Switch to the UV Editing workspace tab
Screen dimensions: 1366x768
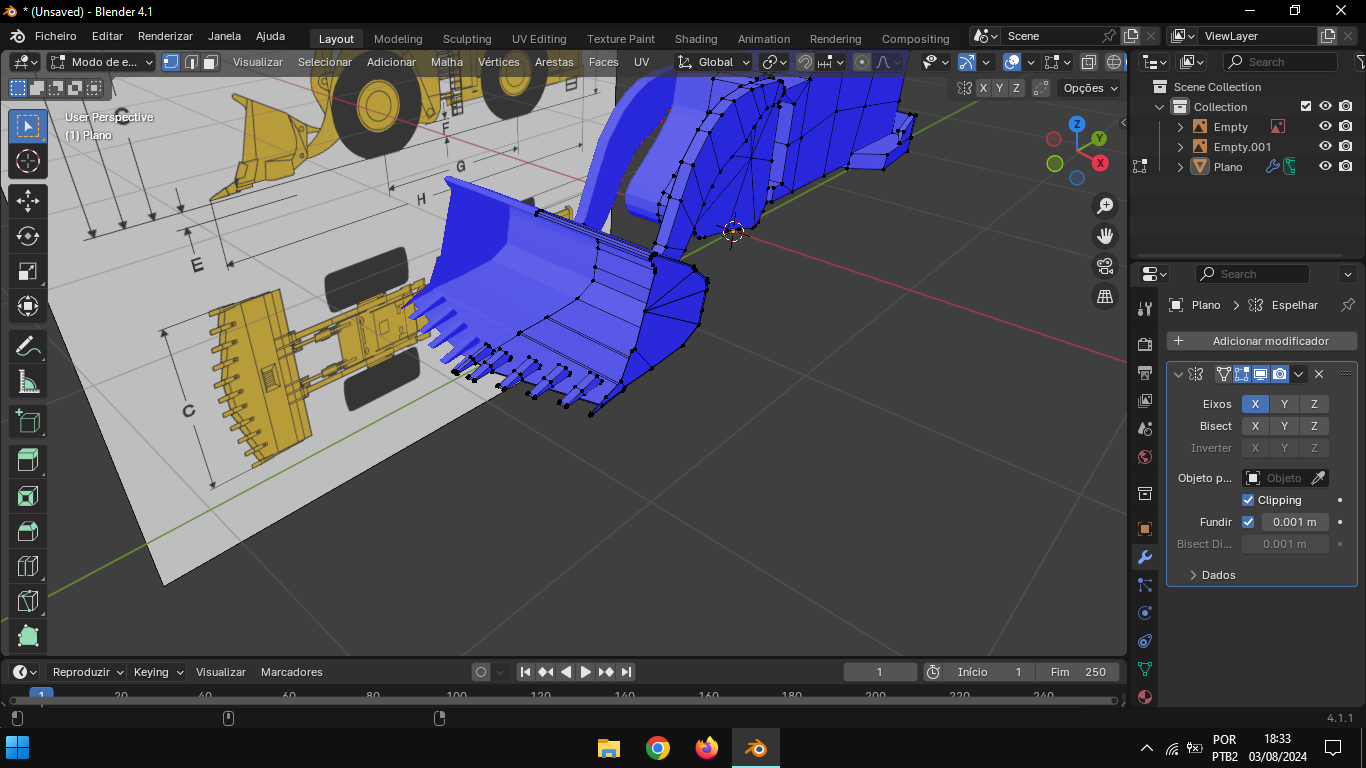coord(539,39)
